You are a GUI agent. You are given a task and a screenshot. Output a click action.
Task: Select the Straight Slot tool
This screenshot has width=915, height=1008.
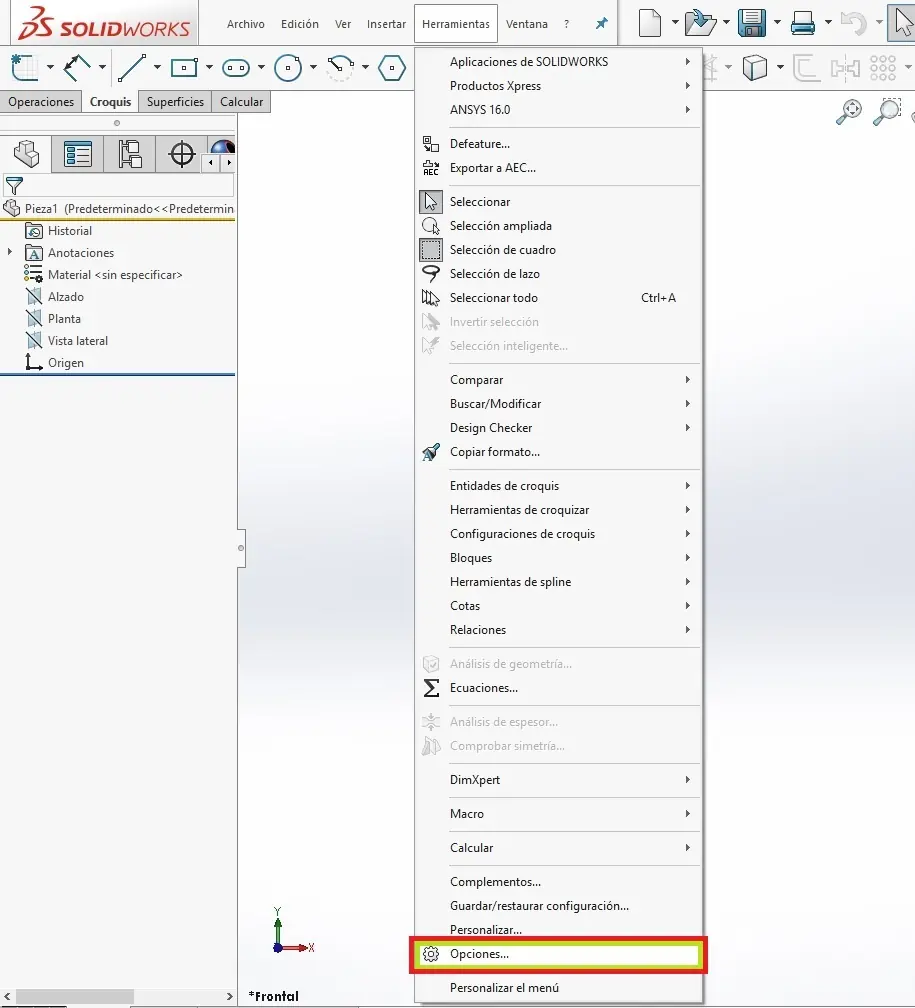click(x=236, y=68)
